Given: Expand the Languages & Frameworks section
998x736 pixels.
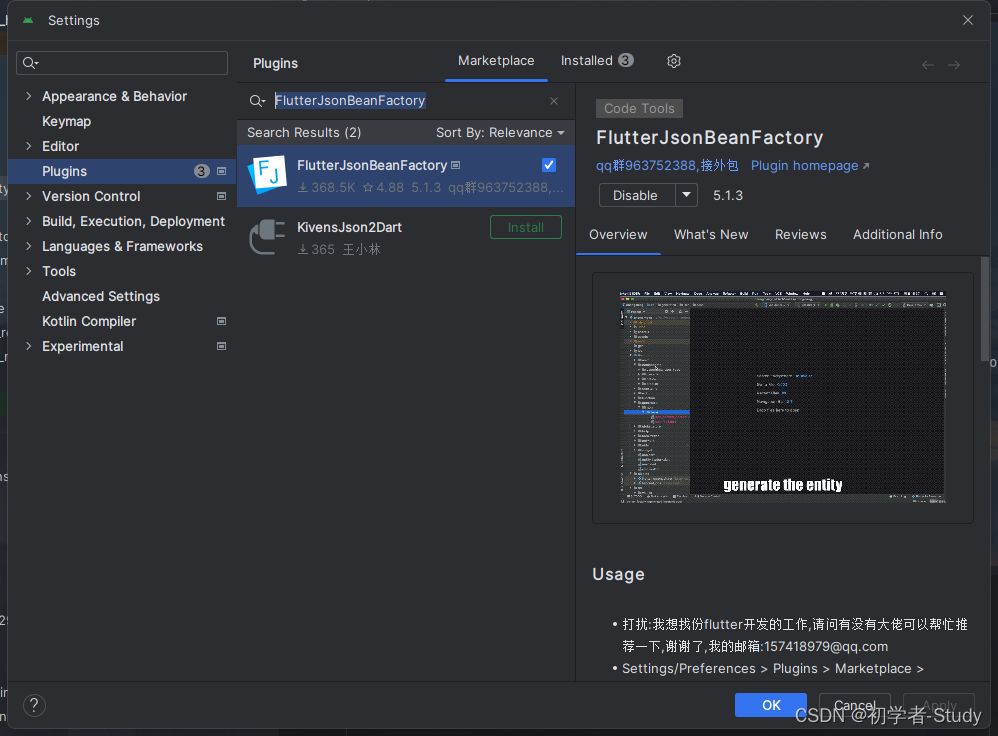Looking at the screenshot, I should click(x=28, y=246).
